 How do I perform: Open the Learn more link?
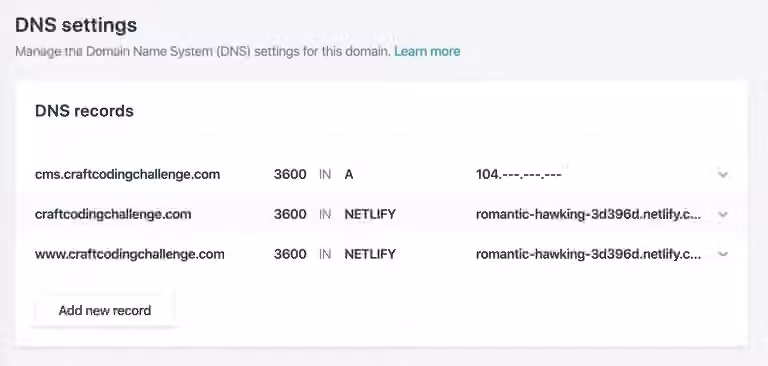(x=427, y=51)
